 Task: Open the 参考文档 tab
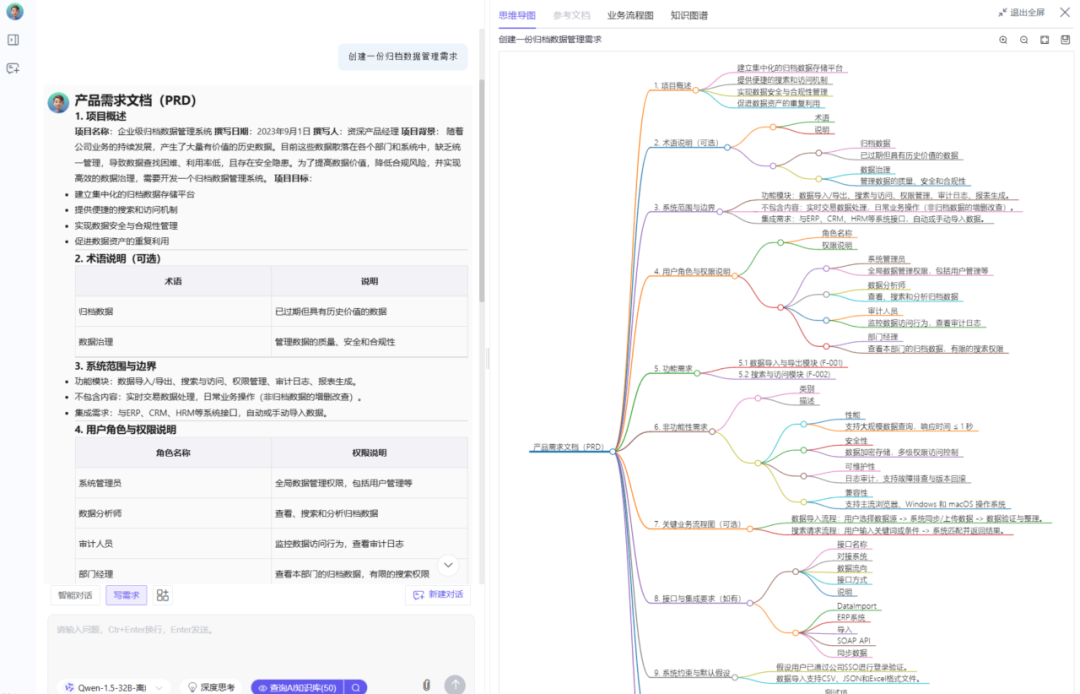(x=572, y=15)
